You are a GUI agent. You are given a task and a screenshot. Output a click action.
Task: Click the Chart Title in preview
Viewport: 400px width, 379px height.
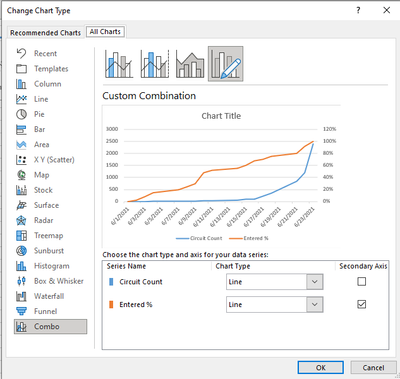(221, 116)
